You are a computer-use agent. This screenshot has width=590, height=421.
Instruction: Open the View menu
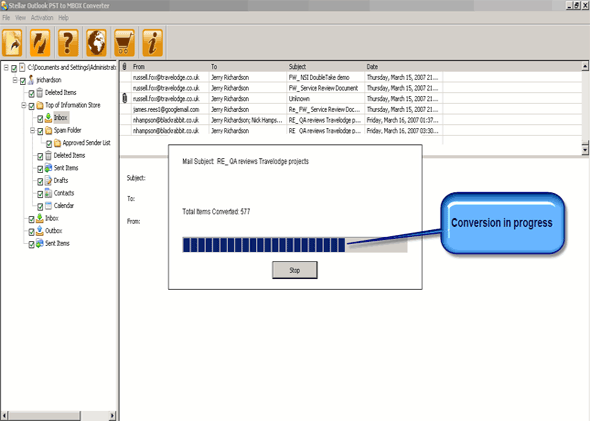coord(20,18)
